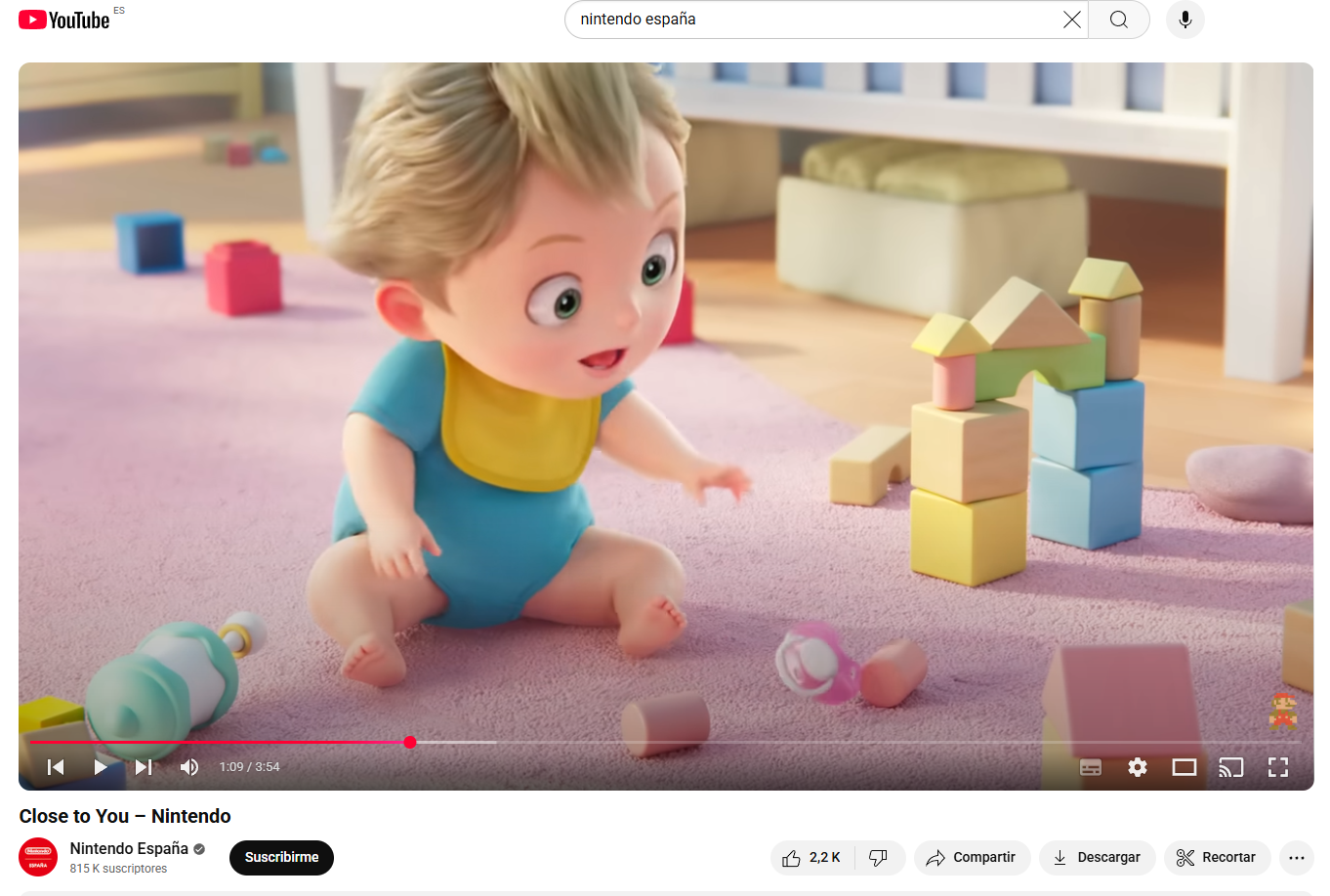This screenshot has height=896, width=1330.
Task: Clear the search box text
Action: [1071, 20]
